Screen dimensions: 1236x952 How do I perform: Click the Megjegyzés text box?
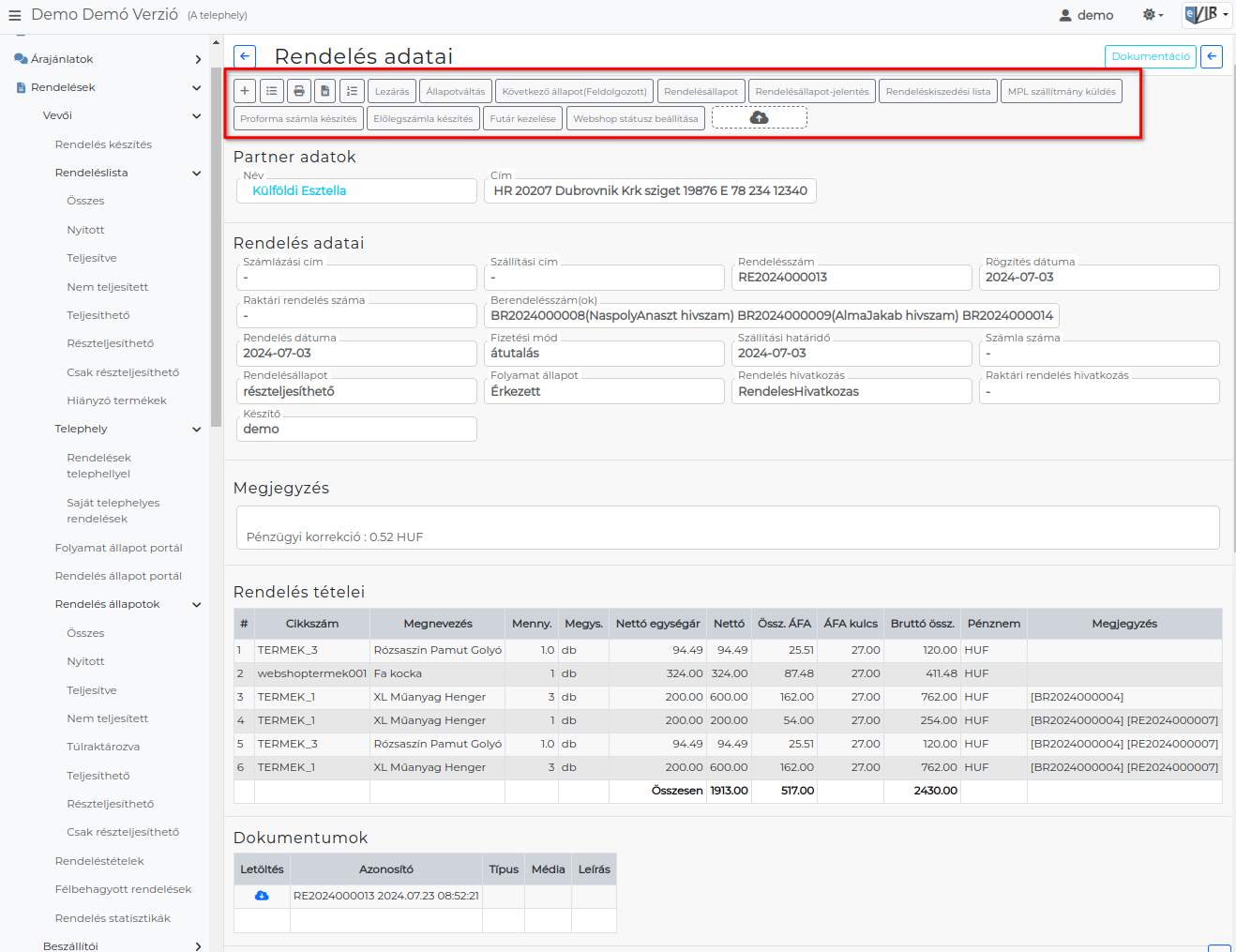[x=728, y=527]
